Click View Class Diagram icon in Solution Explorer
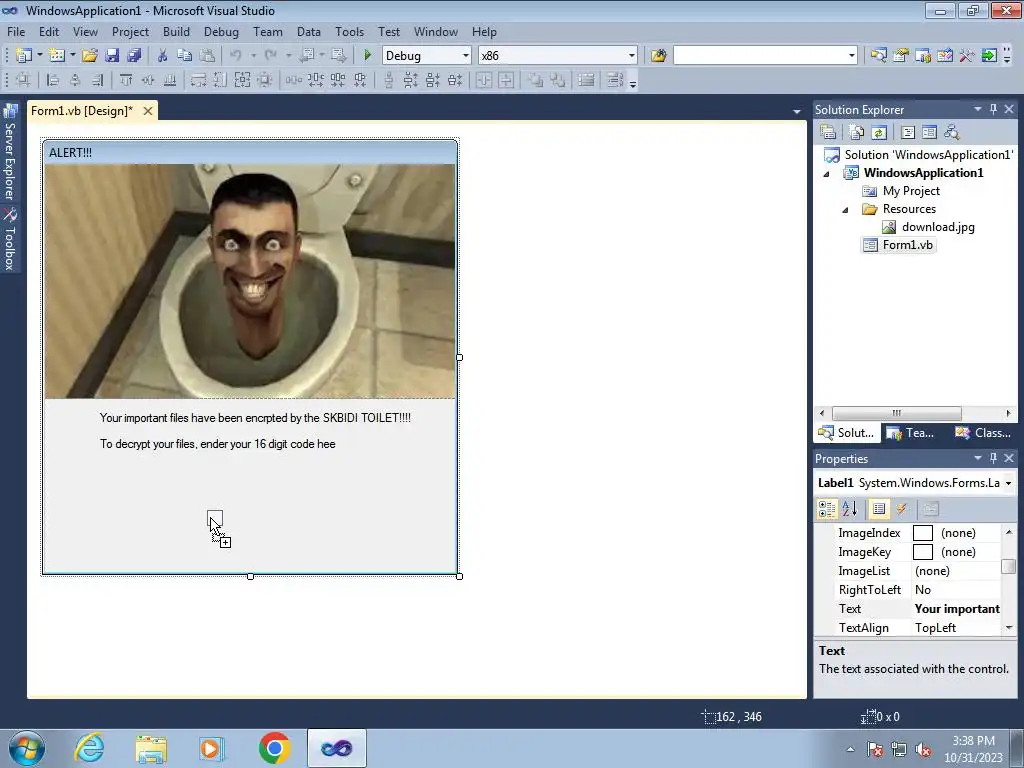 952,133
